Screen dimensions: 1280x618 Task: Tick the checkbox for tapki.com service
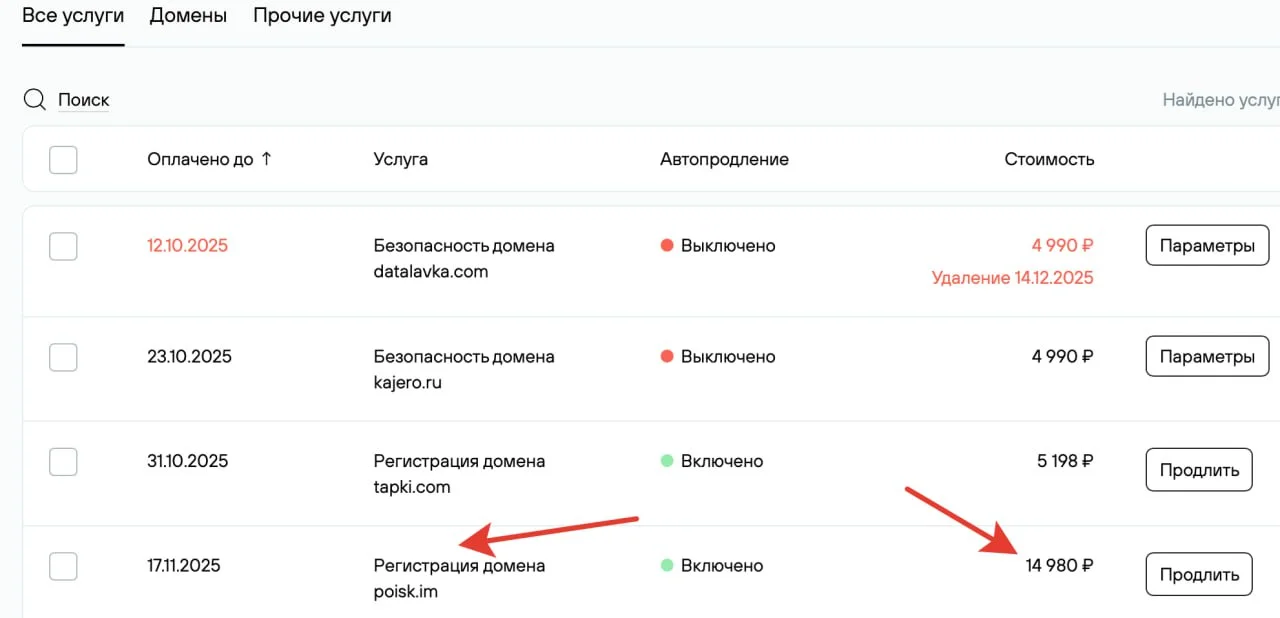[x=63, y=462]
